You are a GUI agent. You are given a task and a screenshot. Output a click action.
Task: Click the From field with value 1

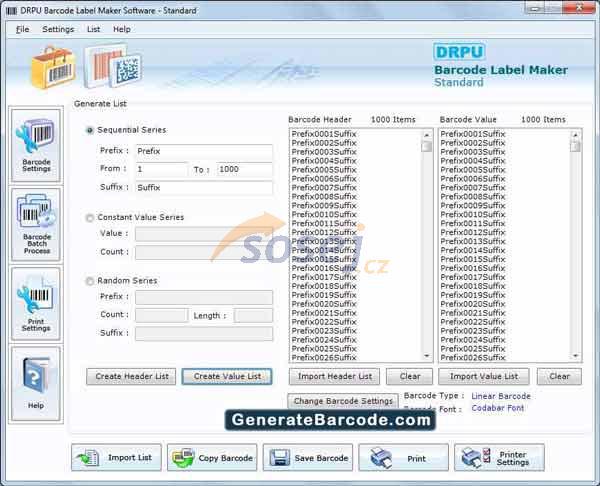[161, 170]
